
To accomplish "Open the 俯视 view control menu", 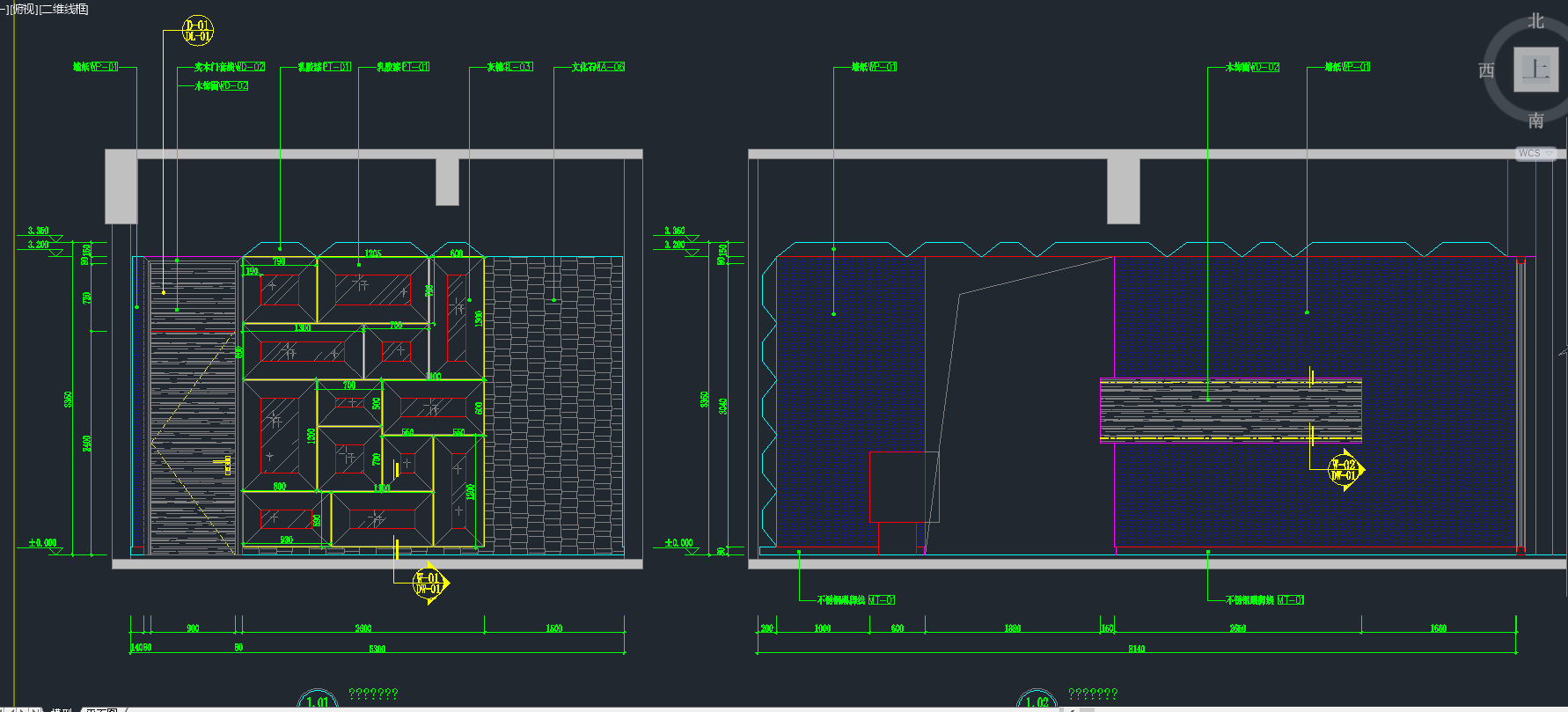I will (24, 9).
